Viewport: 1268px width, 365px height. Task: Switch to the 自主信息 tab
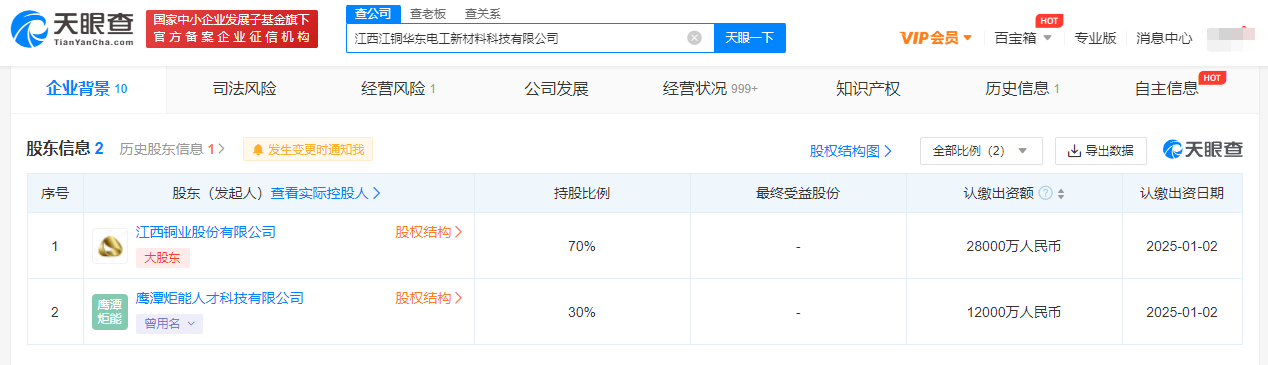[1166, 89]
